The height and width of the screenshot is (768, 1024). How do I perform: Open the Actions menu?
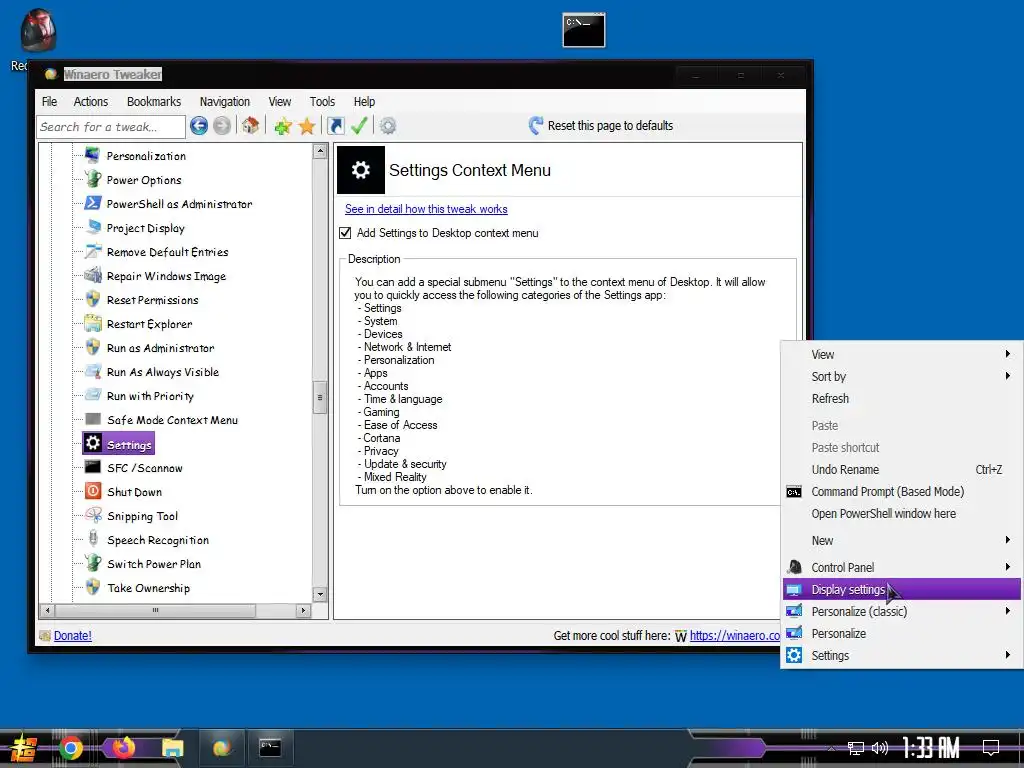click(91, 101)
